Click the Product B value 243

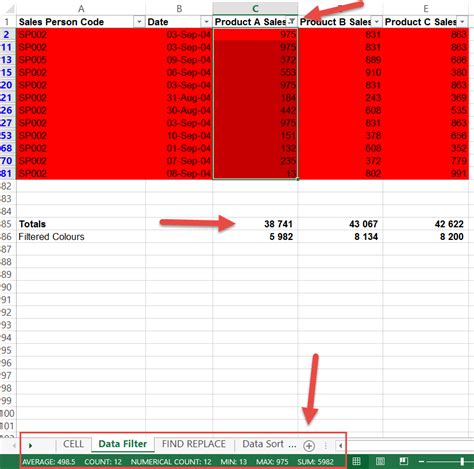[x=340, y=98]
